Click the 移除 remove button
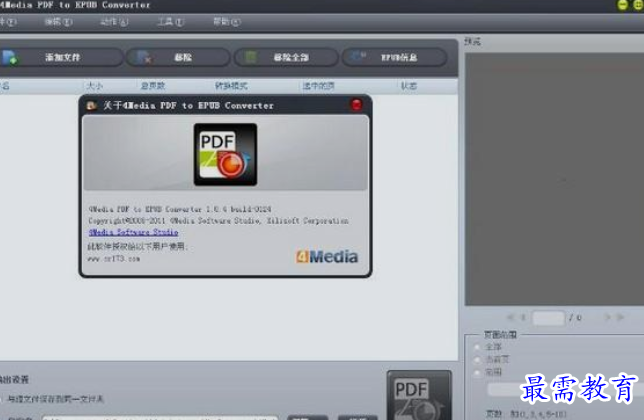 point(177,57)
